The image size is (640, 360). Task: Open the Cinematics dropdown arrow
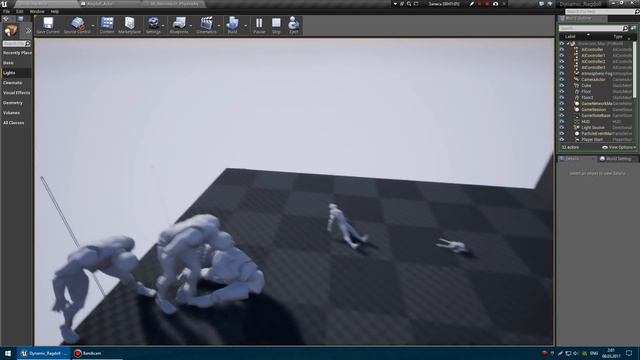tap(220, 26)
